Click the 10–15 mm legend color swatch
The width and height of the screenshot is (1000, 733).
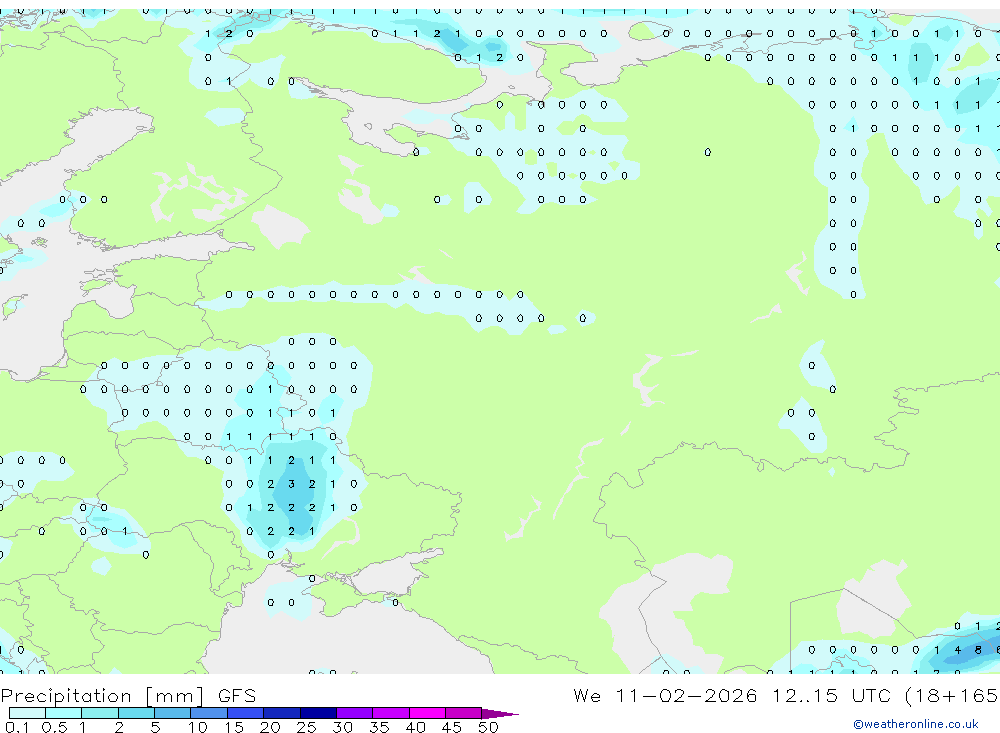coord(209,713)
